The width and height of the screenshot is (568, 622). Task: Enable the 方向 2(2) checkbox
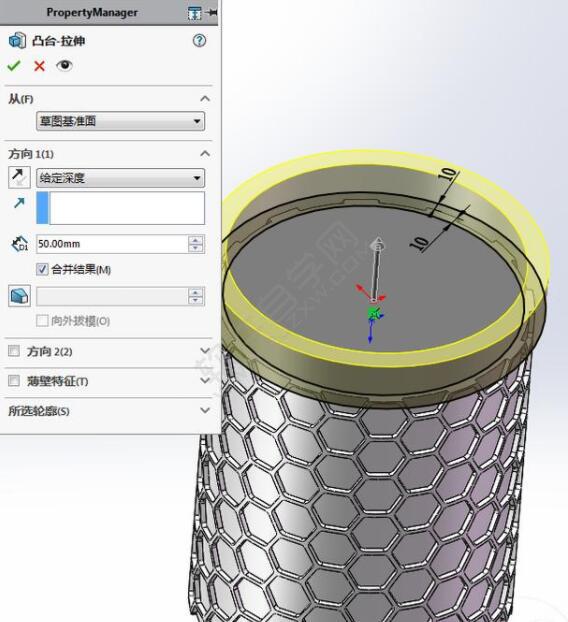(14, 351)
